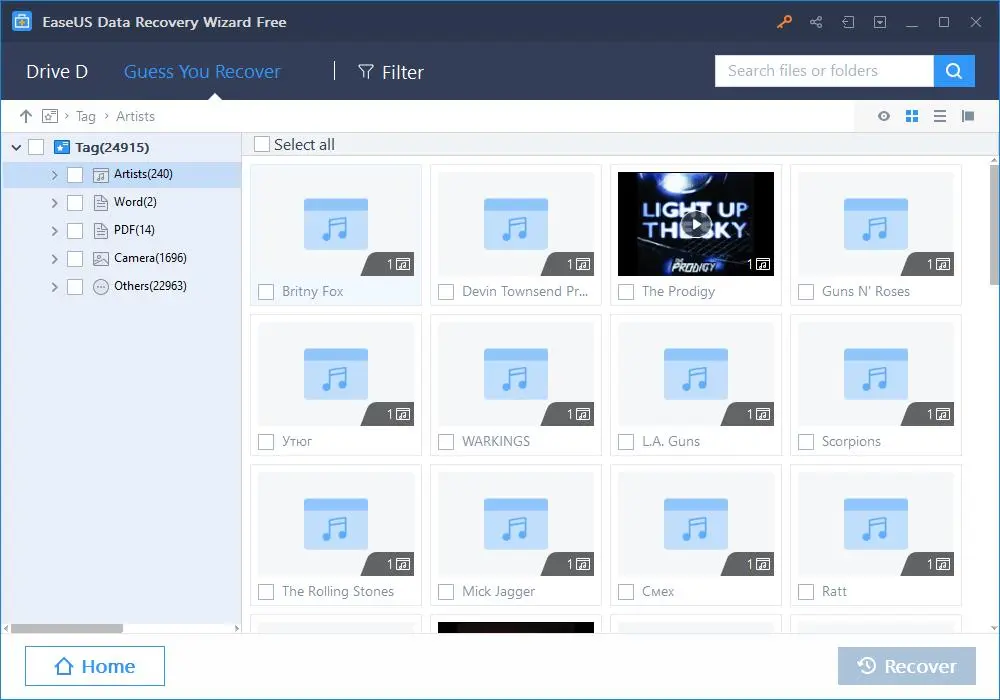Check The Prodigy item checkbox

click(626, 292)
